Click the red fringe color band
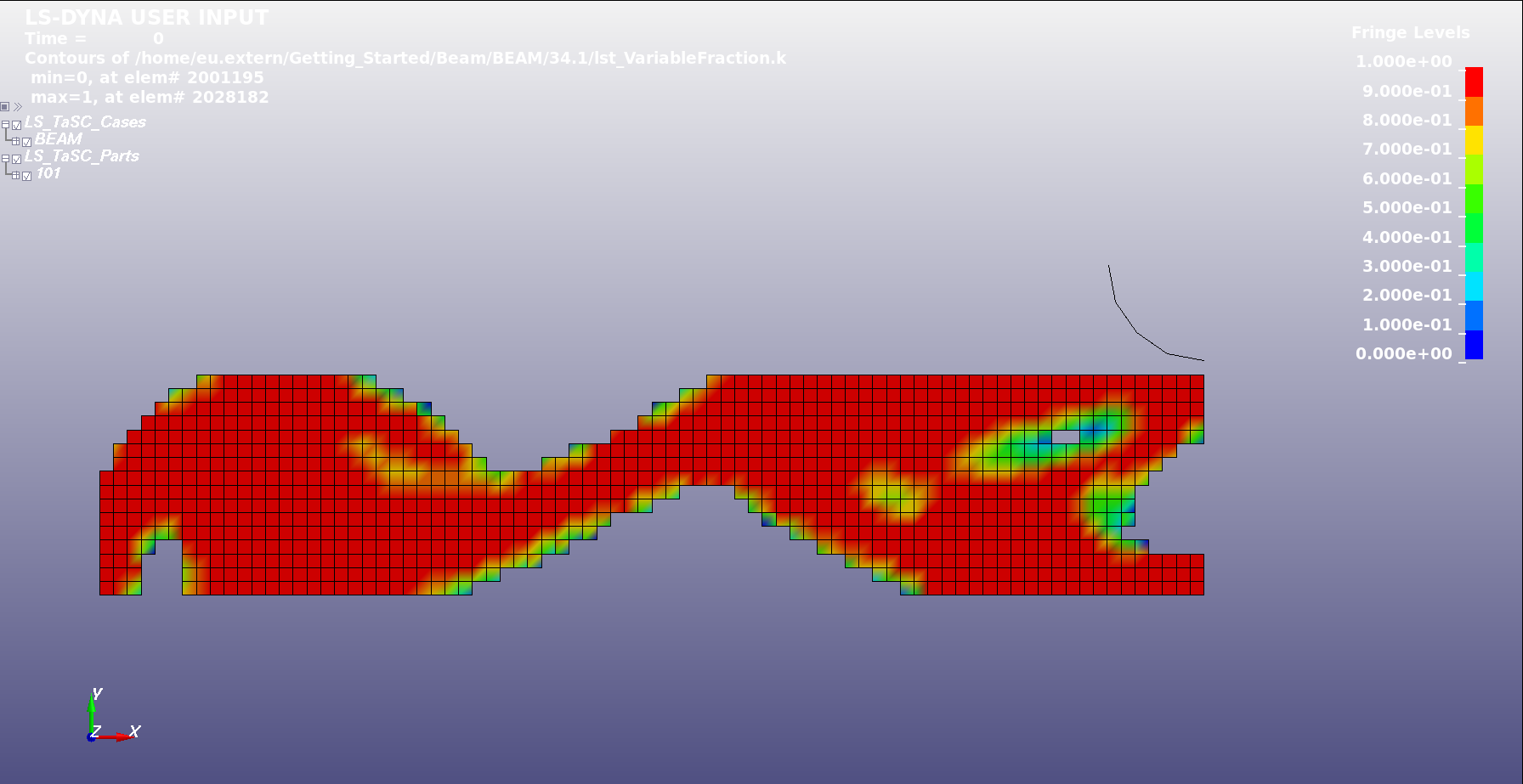The image size is (1523, 784). pos(1474,82)
